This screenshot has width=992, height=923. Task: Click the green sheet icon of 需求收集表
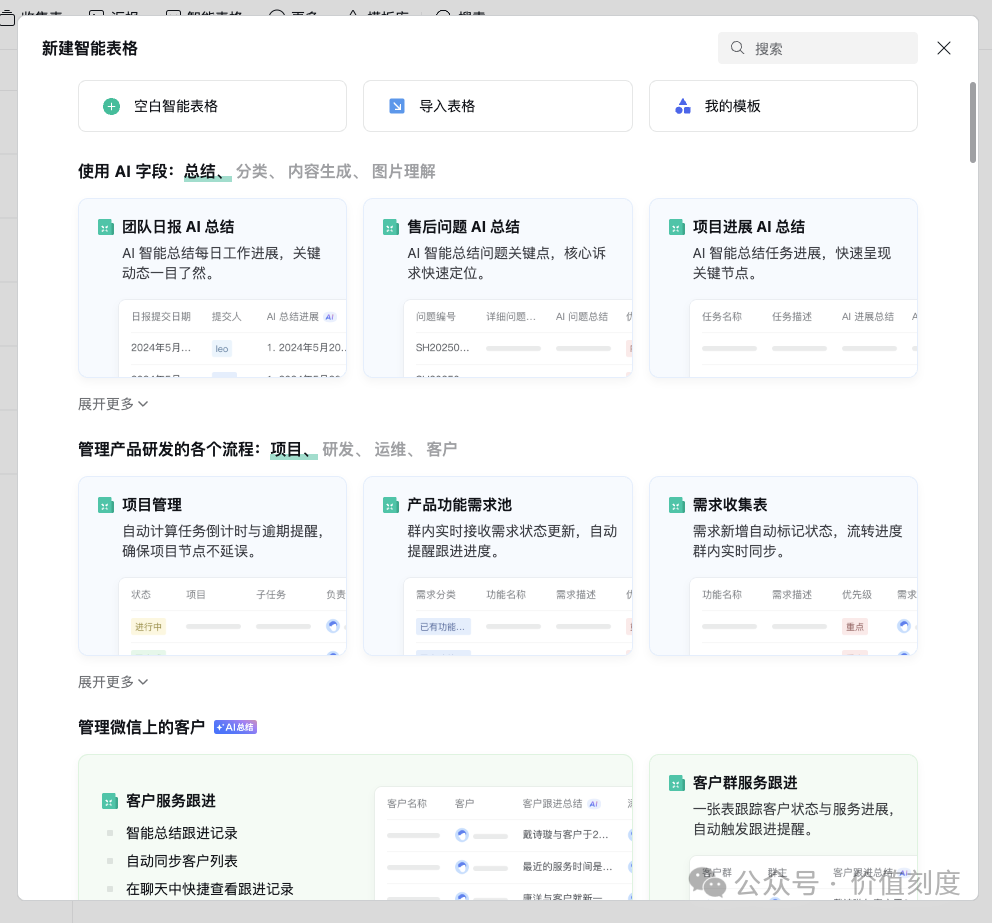click(676, 505)
